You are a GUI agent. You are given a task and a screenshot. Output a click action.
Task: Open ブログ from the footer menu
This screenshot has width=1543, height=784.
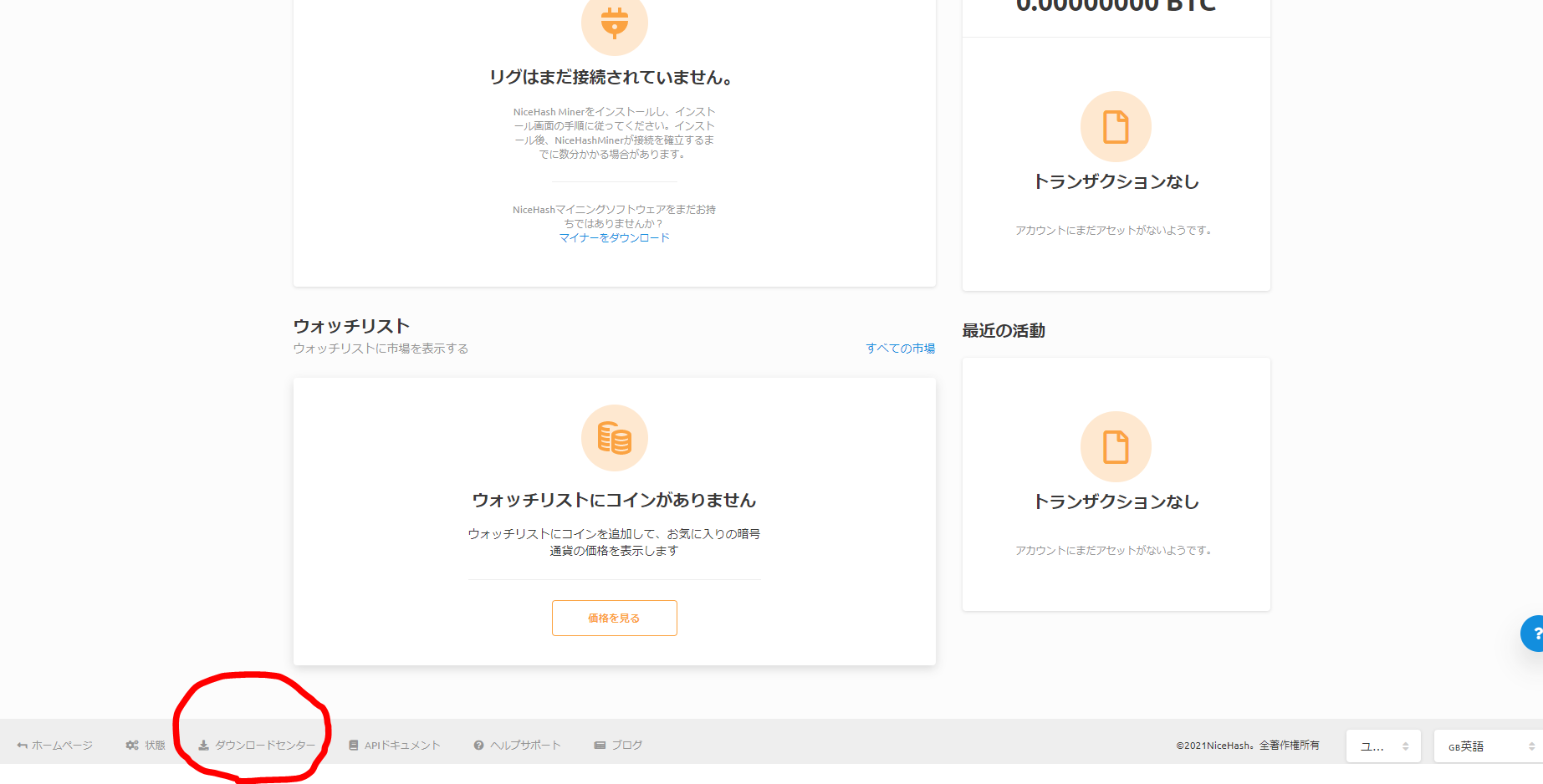point(626,744)
